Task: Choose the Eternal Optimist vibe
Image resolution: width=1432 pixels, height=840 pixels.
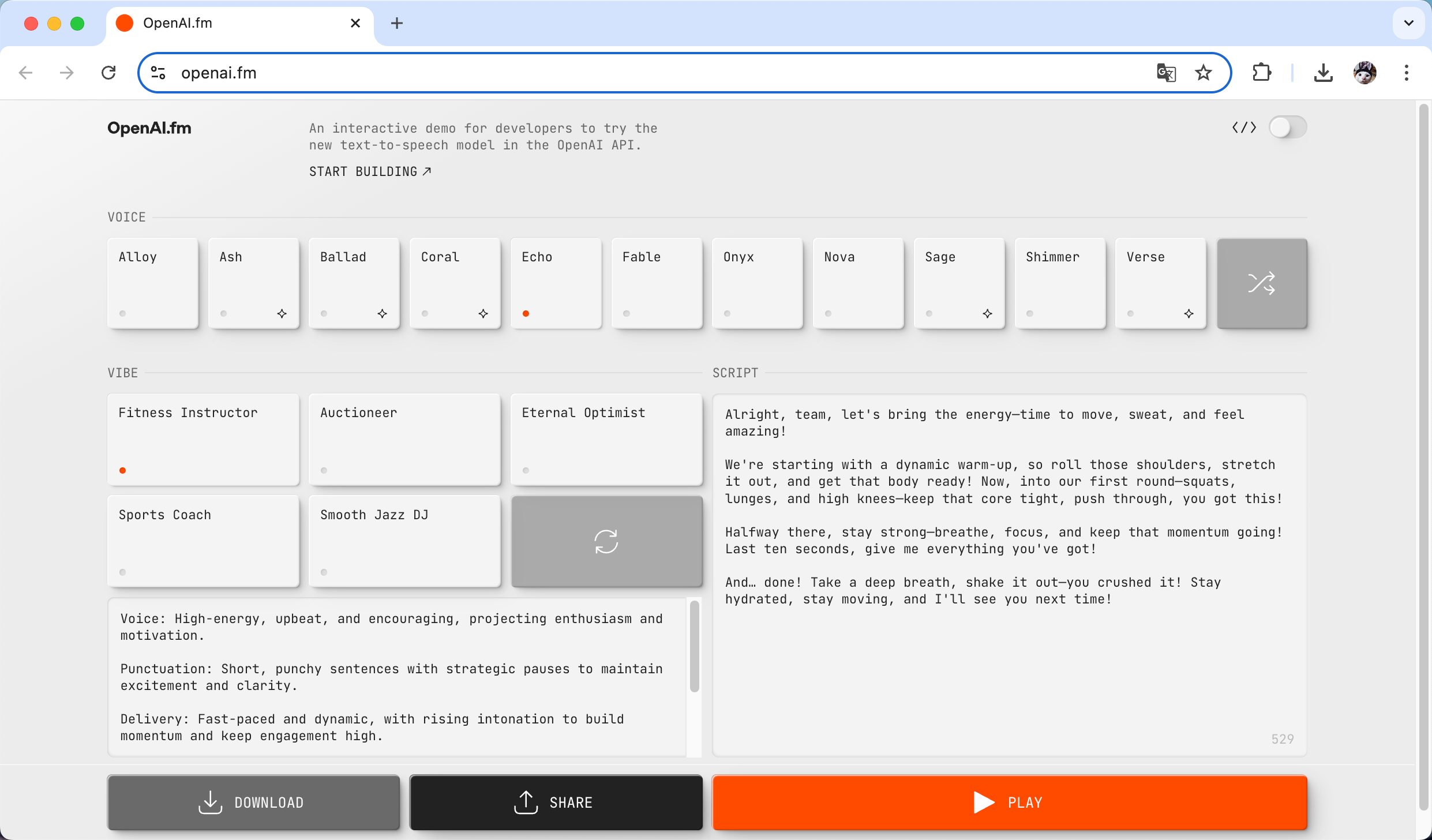Action: [x=606, y=440]
